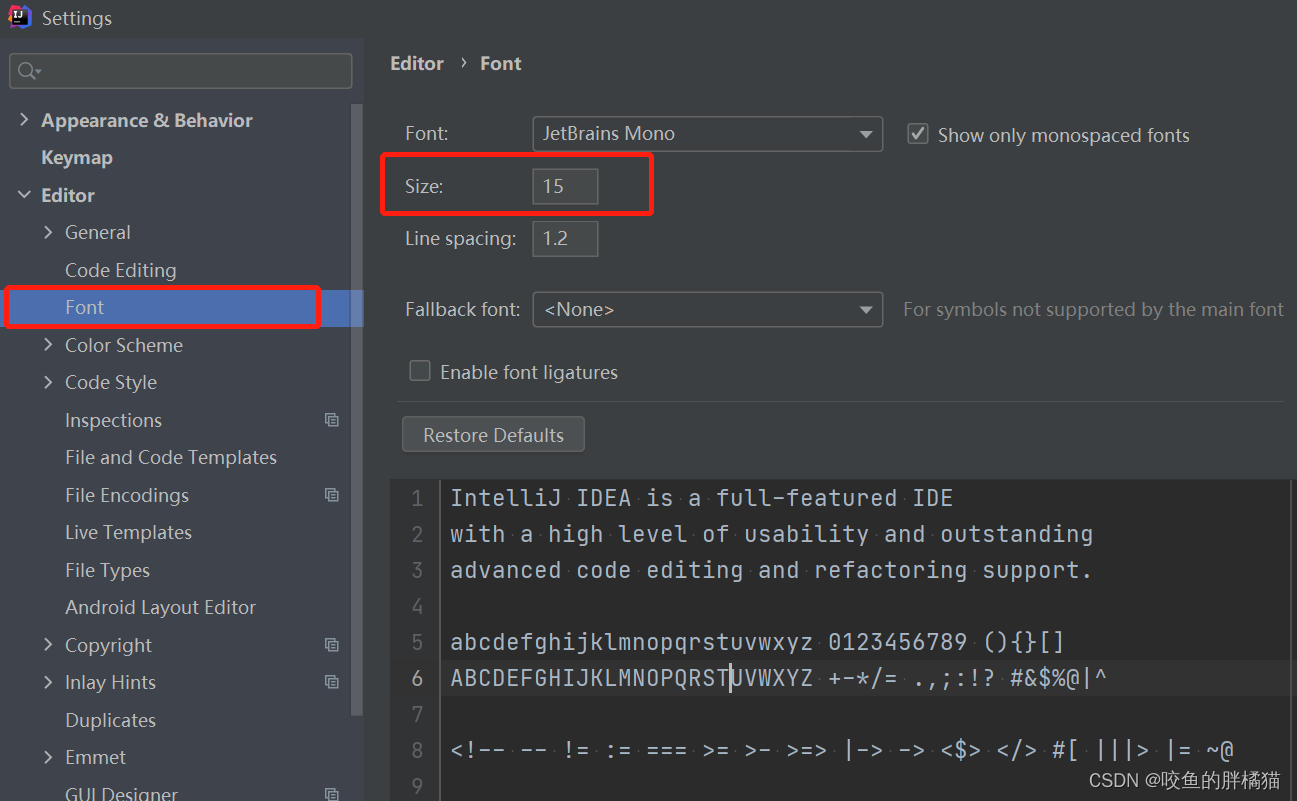This screenshot has width=1297, height=801.
Task: Expand the Copyright node
Action: [x=48, y=645]
